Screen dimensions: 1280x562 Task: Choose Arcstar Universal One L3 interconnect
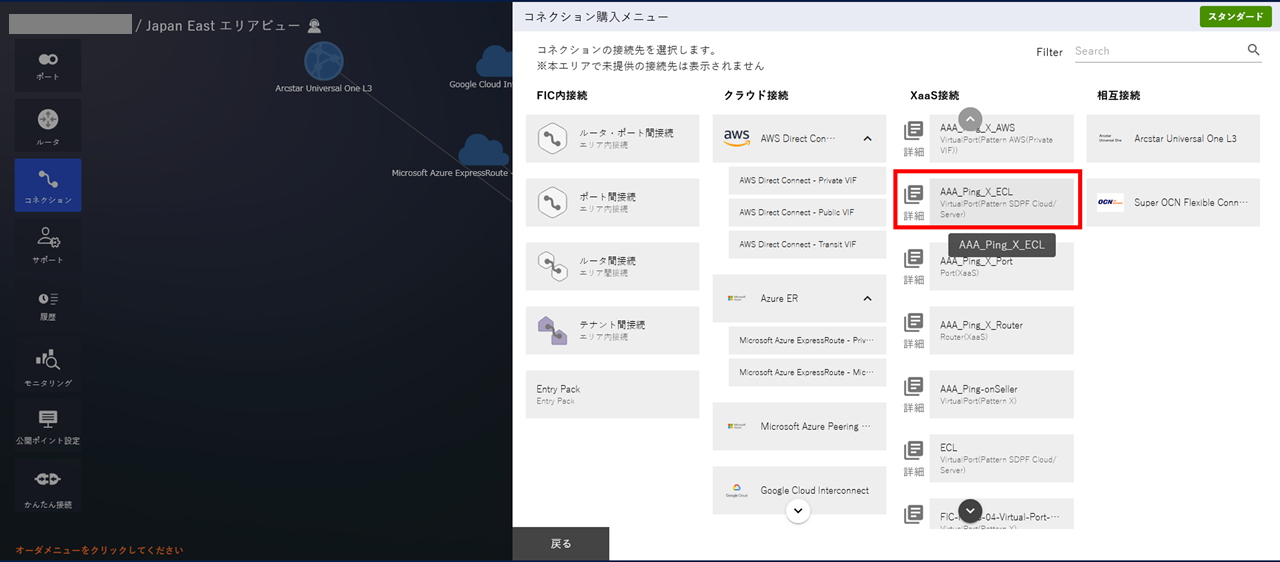1173,138
